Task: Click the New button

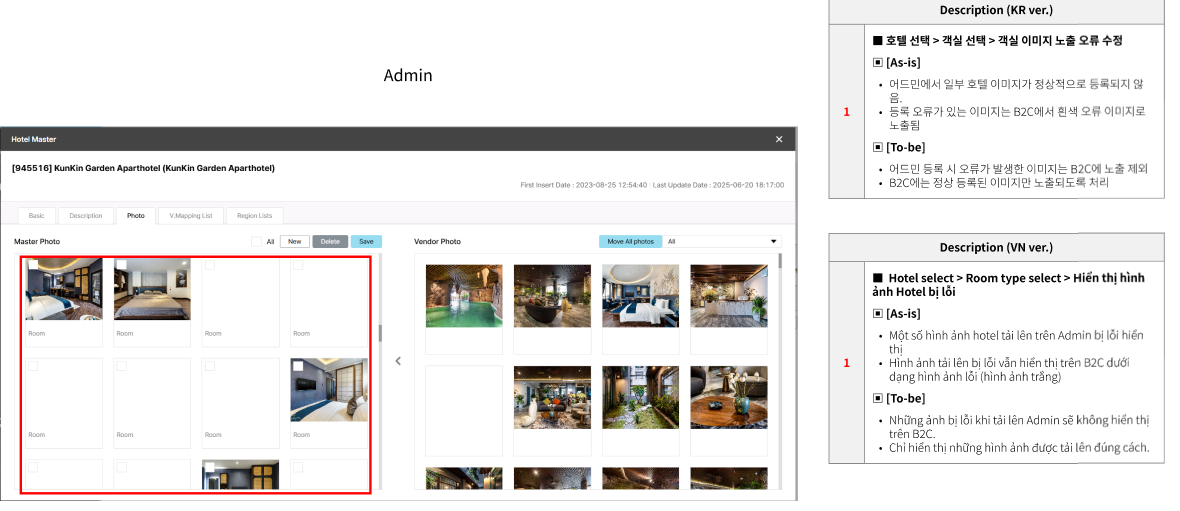Action: pyautogui.click(x=294, y=242)
